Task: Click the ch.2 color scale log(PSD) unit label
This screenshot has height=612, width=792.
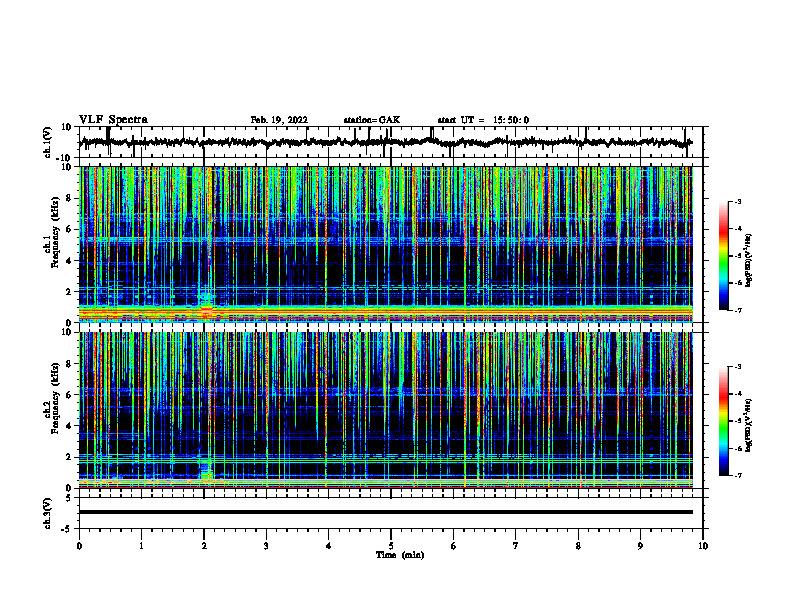Action: pyautogui.click(x=749, y=426)
